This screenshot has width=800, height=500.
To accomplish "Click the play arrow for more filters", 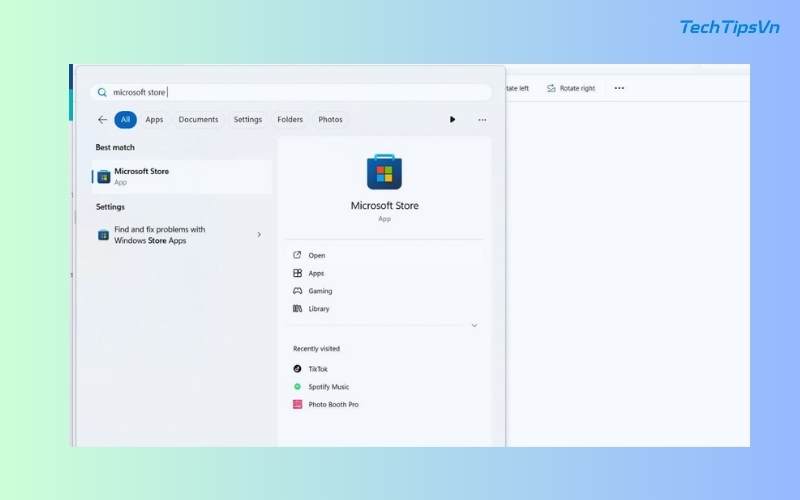I will (x=452, y=119).
